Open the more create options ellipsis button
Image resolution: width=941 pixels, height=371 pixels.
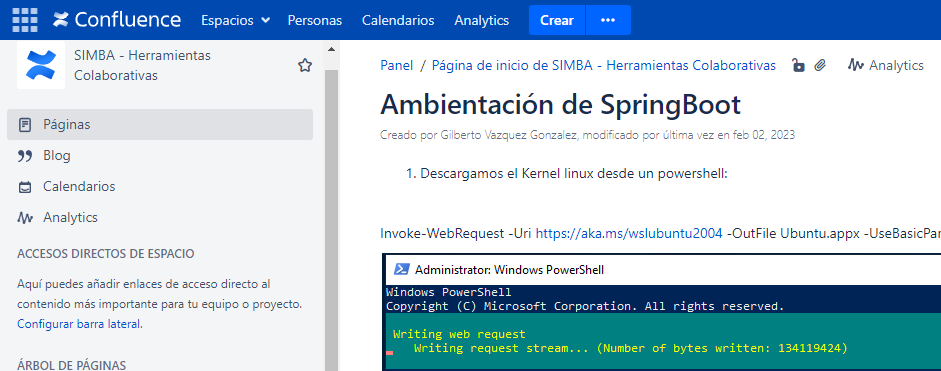[x=608, y=20]
